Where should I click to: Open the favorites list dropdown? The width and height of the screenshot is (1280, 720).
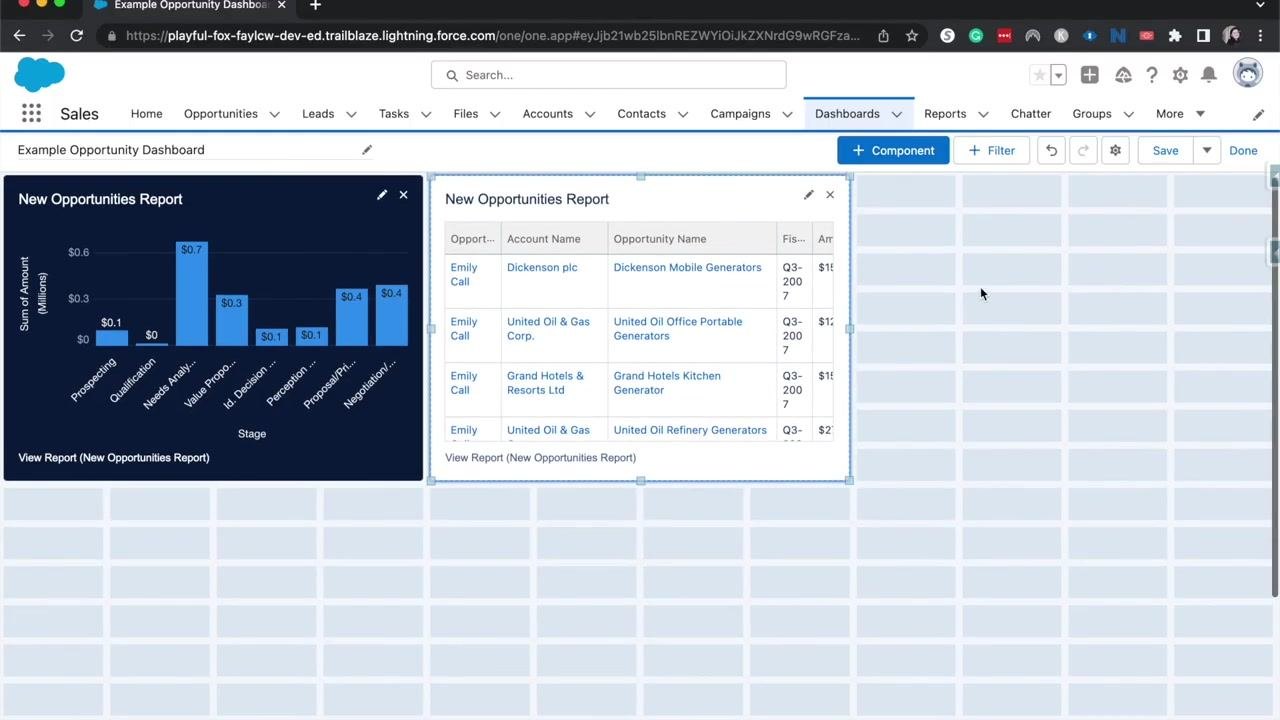[1058, 75]
